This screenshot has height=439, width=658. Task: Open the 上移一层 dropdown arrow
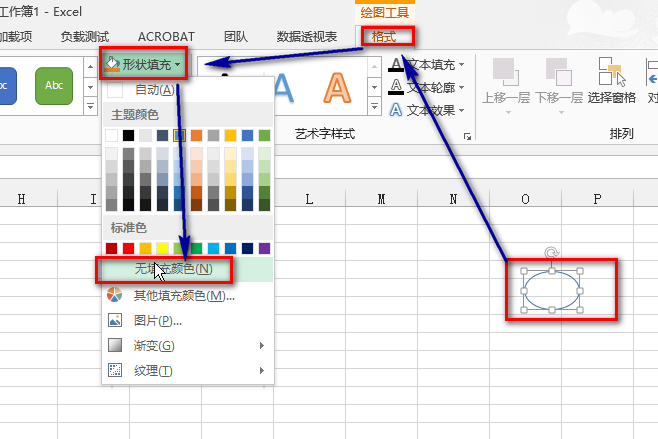coord(509,112)
